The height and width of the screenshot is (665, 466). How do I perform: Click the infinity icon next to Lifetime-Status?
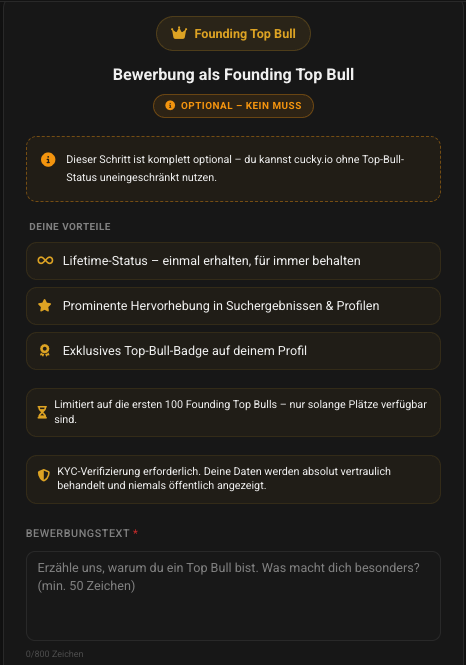point(45,260)
